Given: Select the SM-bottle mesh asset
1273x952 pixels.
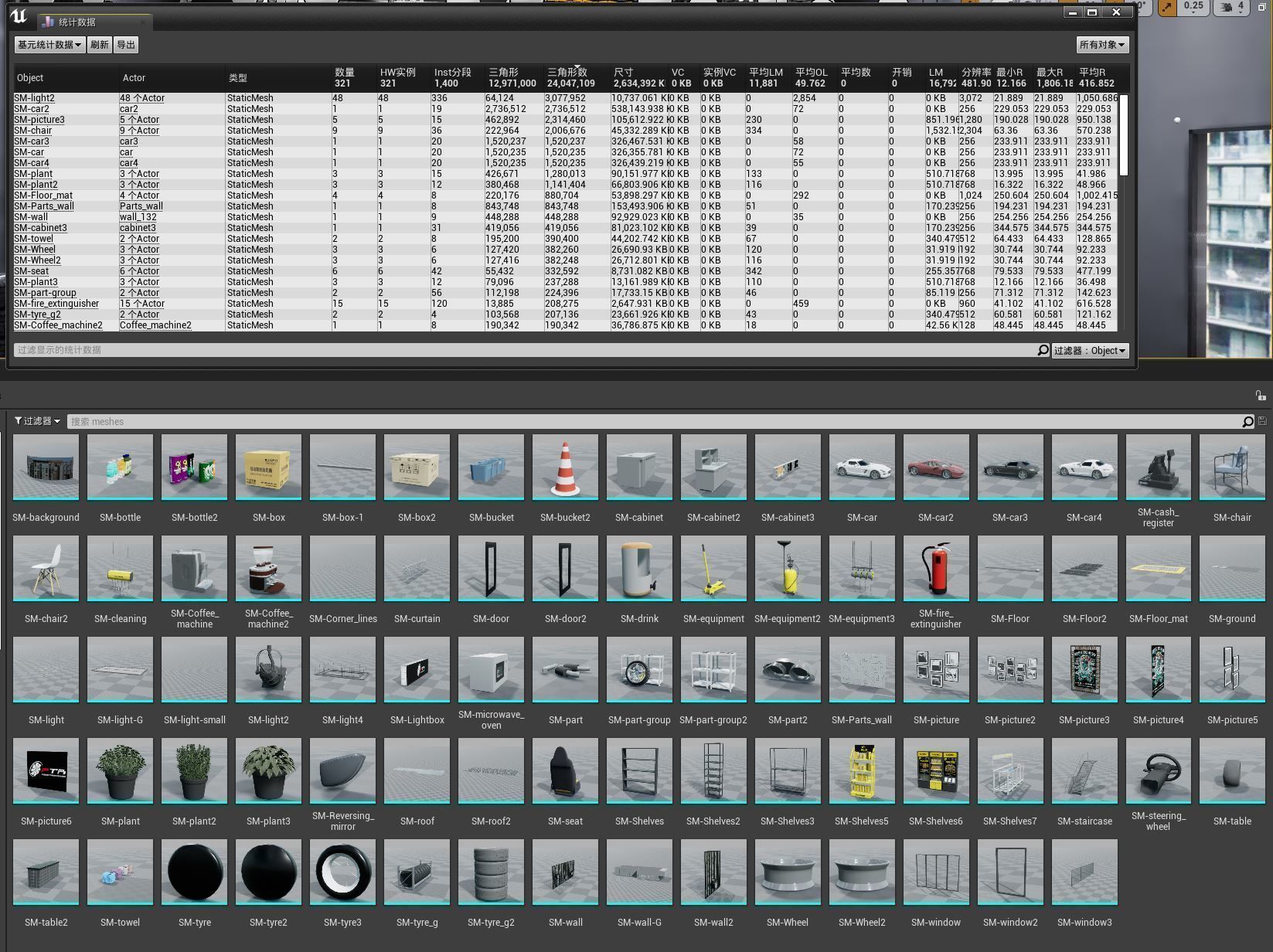Looking at the screenshot, I should [121, 467].
